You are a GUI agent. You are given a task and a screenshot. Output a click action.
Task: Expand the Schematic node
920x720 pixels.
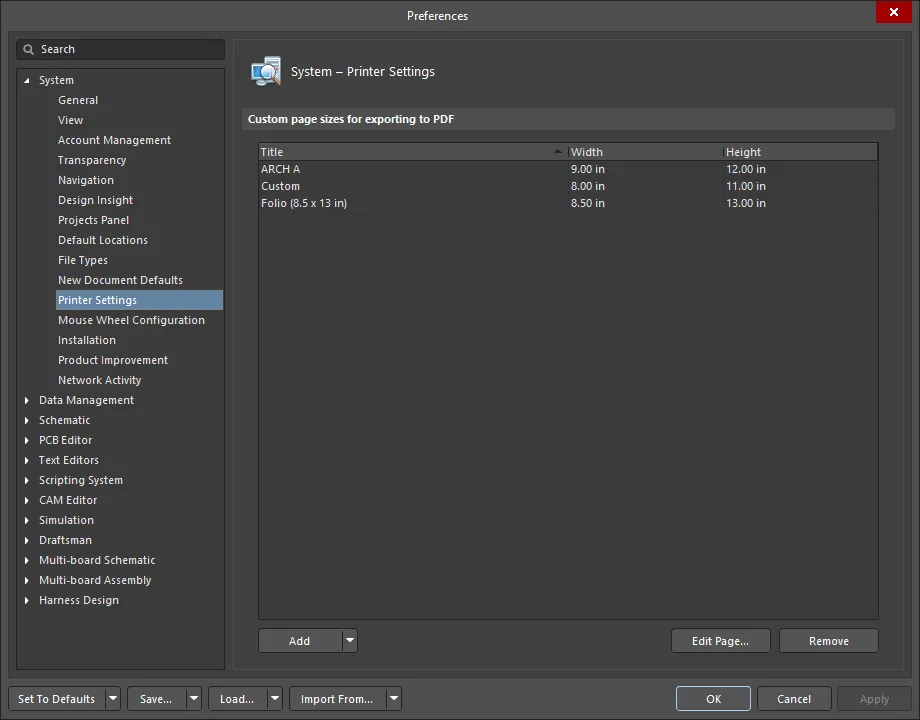point(26,420)
